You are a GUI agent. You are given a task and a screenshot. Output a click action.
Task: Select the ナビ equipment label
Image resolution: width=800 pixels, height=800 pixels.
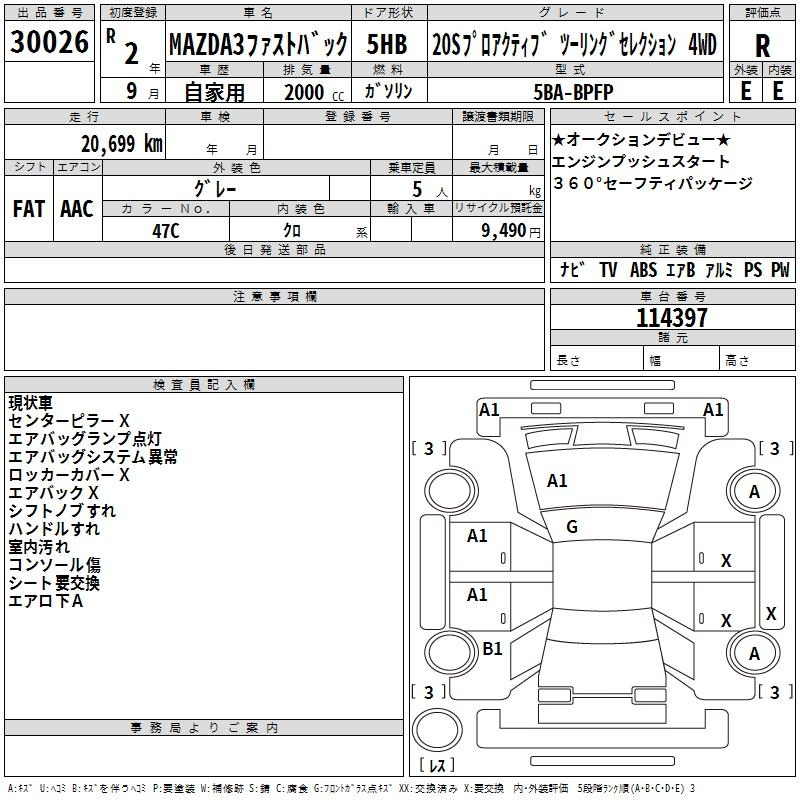[573, 270]
